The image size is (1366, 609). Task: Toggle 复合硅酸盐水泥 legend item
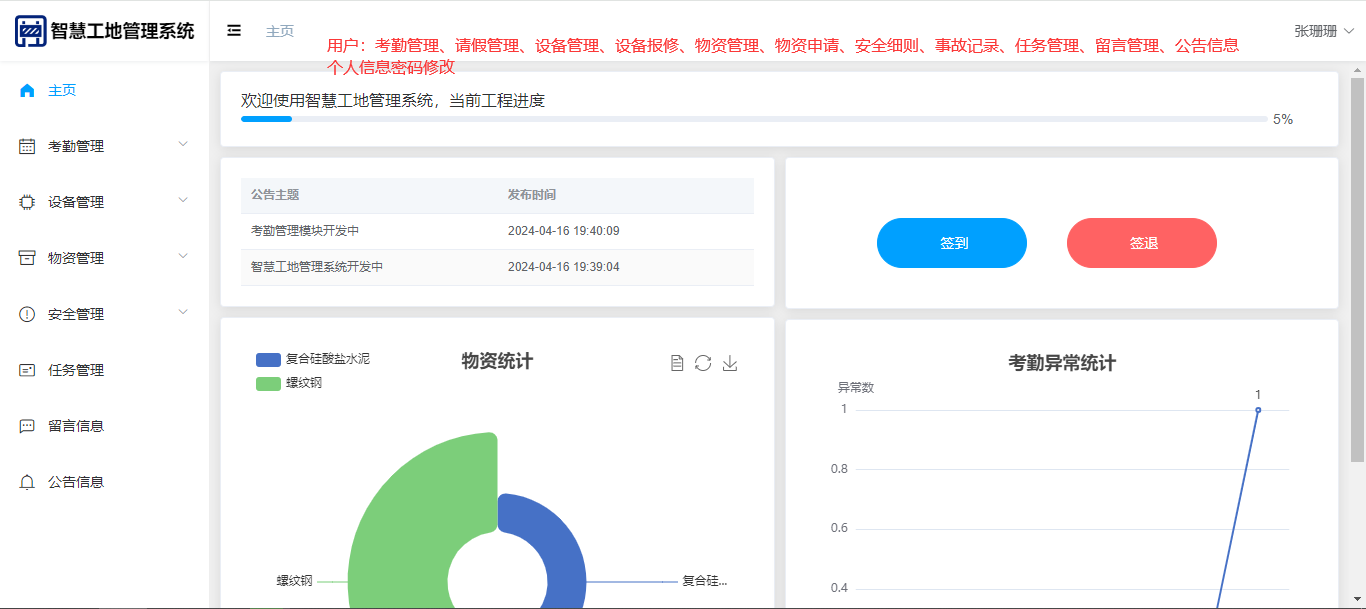312,359
